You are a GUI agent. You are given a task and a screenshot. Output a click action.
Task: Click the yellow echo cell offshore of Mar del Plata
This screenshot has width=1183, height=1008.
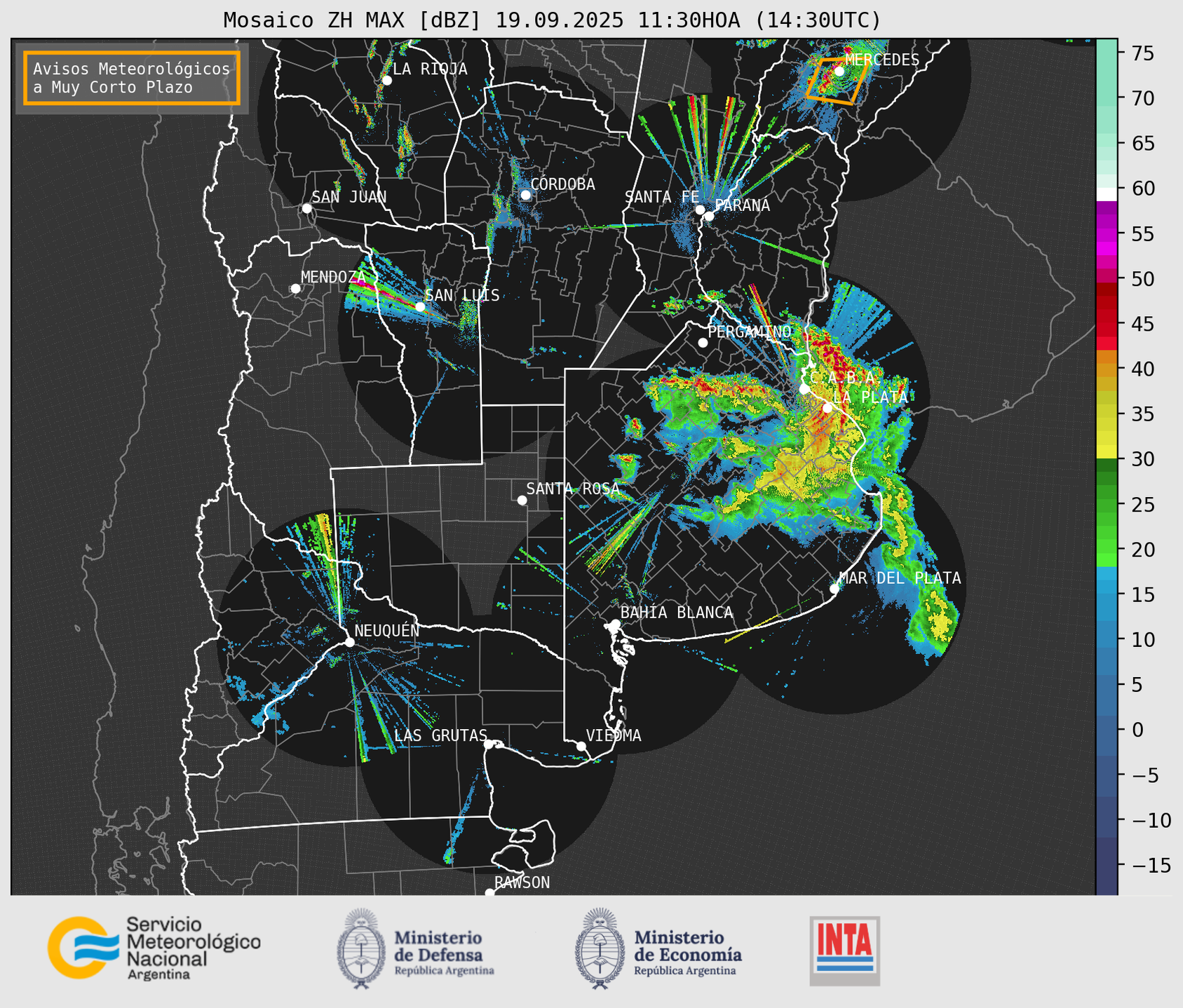(x=940, y=622)
